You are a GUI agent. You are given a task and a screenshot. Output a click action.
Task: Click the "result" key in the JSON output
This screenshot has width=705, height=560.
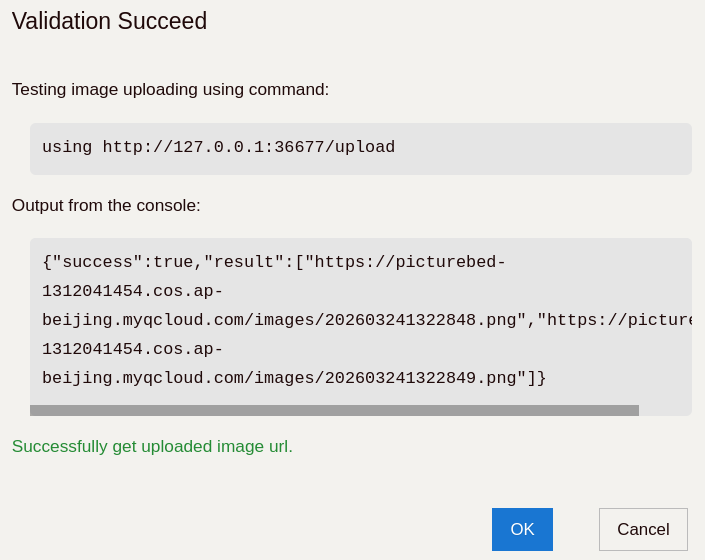pos(243,262)
